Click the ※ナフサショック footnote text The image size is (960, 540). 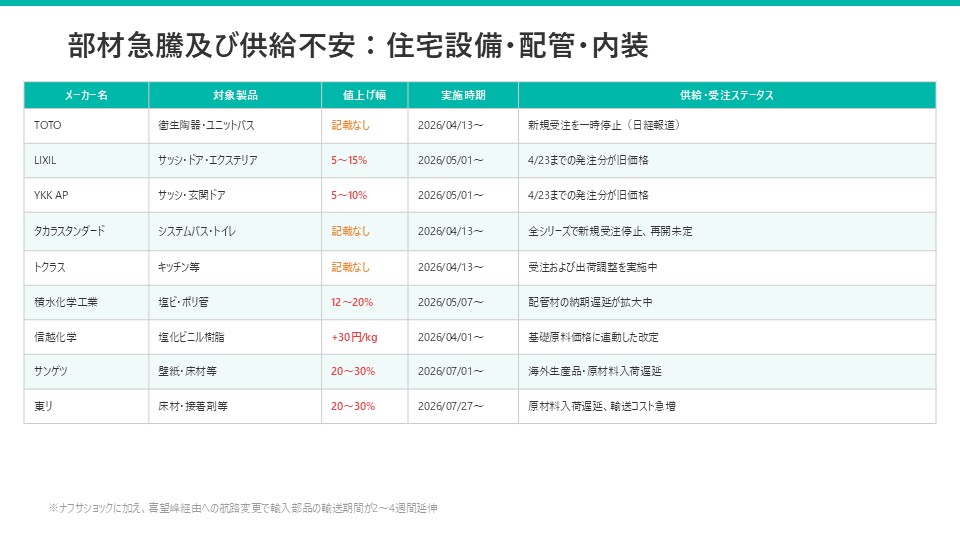pos(243,508)
